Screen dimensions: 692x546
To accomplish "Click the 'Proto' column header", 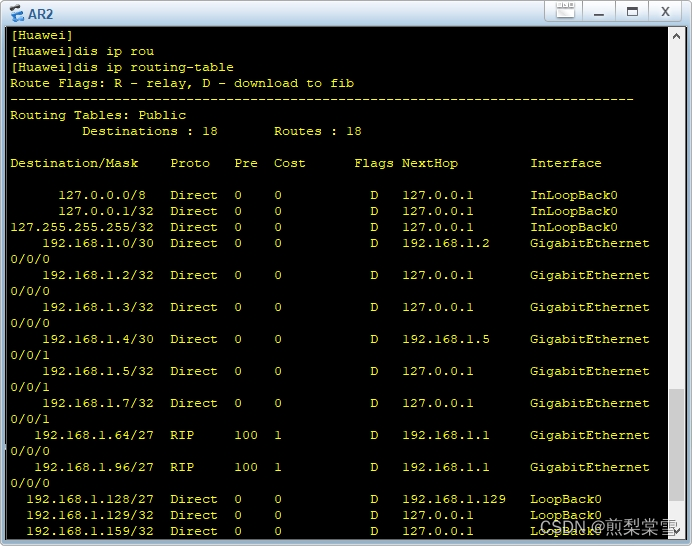I will tap(190, 163).
